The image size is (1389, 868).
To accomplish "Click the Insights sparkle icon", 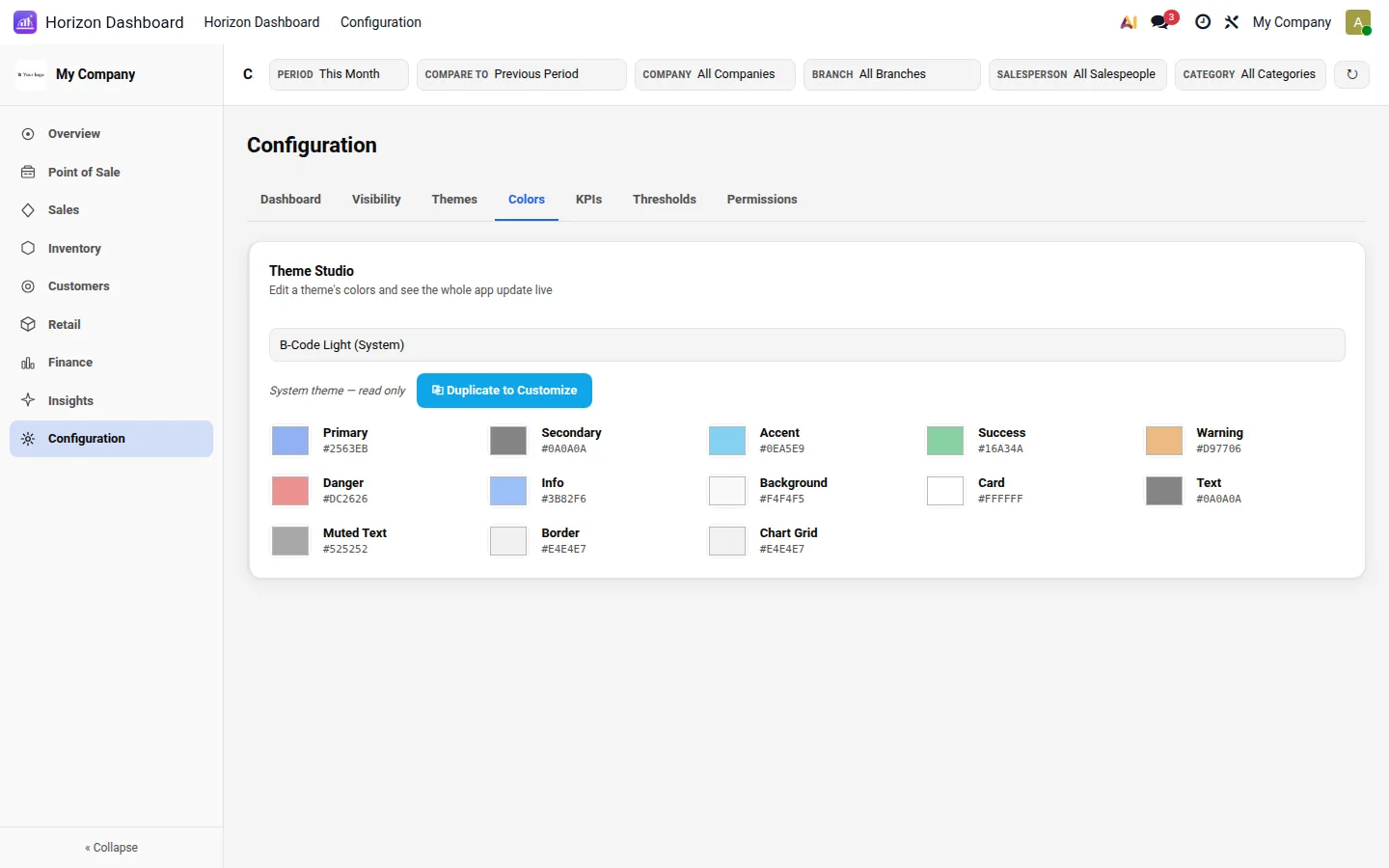I will pyautogui.click(x=28, y=400).
